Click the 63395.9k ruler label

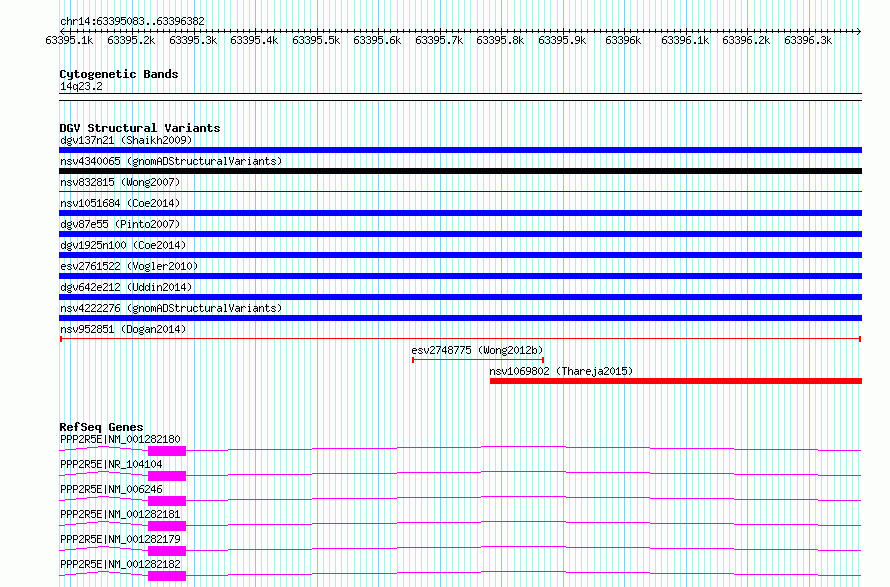pyautogui.click(x=562, y=41)
